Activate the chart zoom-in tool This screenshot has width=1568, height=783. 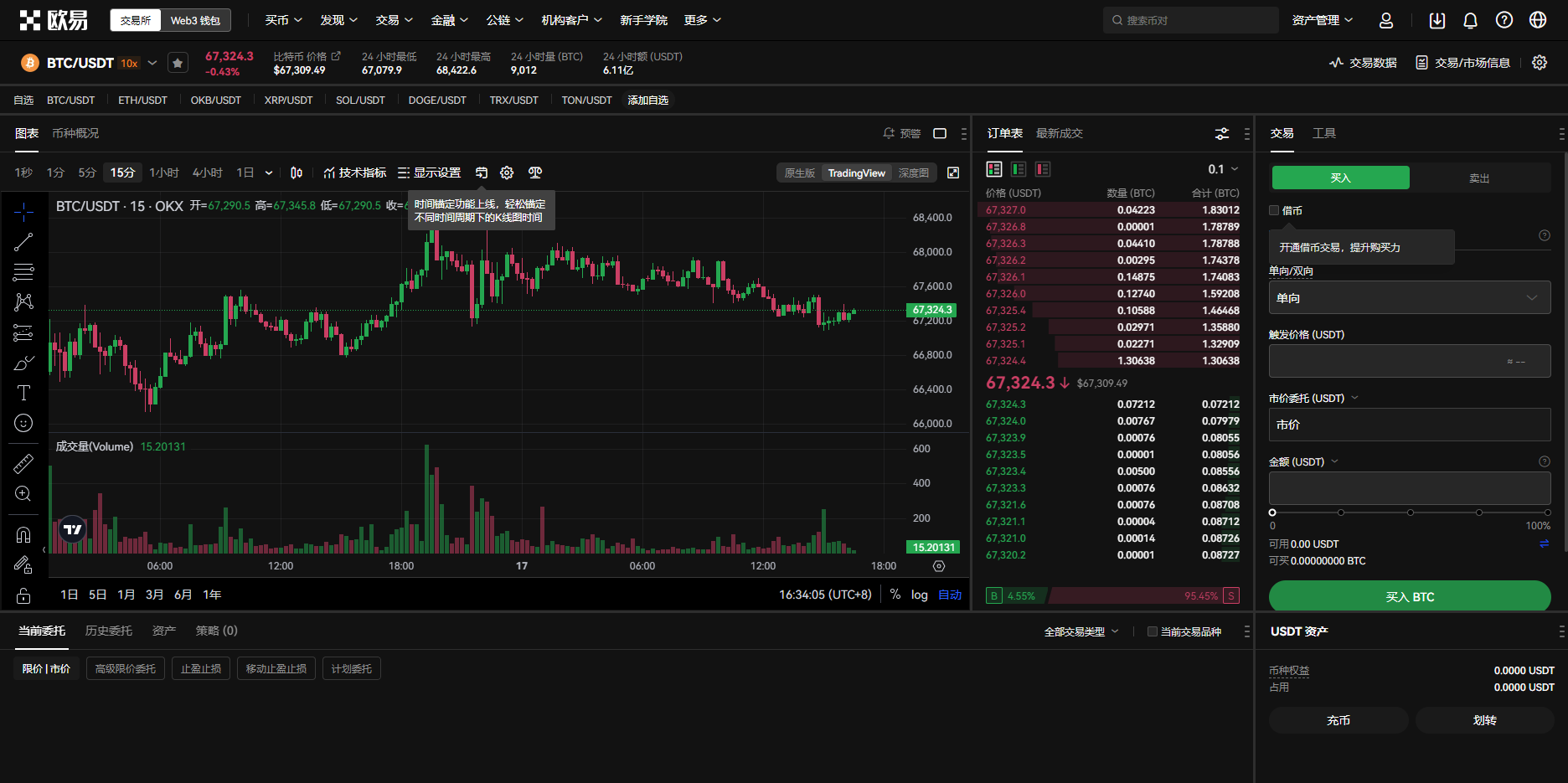tap(23, 493)
